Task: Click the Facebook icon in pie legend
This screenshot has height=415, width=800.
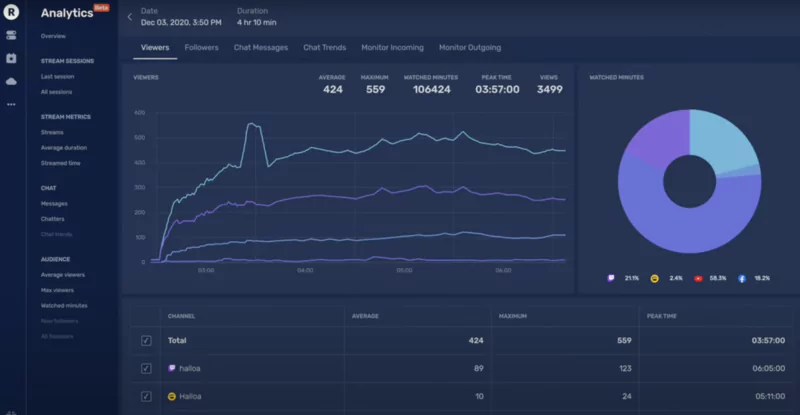Action: tap(742, 278)
